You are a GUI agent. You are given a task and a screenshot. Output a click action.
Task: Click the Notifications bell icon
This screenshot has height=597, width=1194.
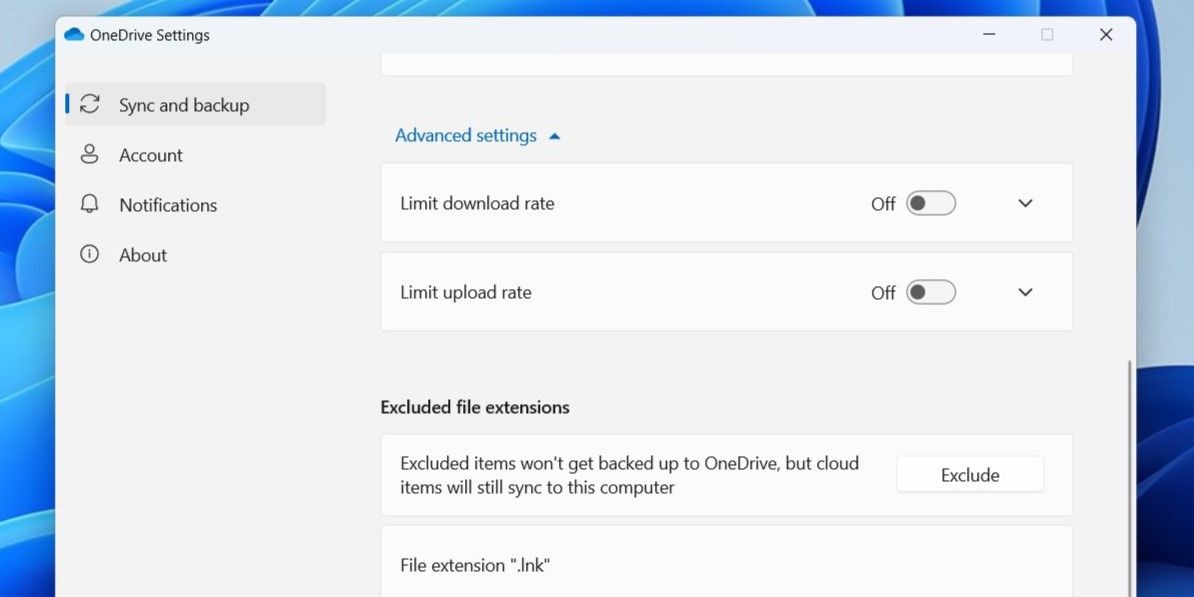click(x=90, y=204)
